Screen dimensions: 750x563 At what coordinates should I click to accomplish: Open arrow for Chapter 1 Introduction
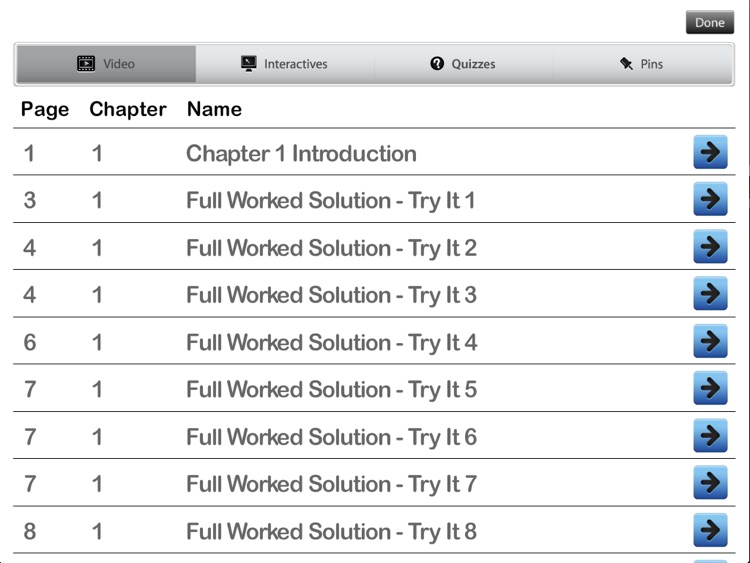(710, 152)
